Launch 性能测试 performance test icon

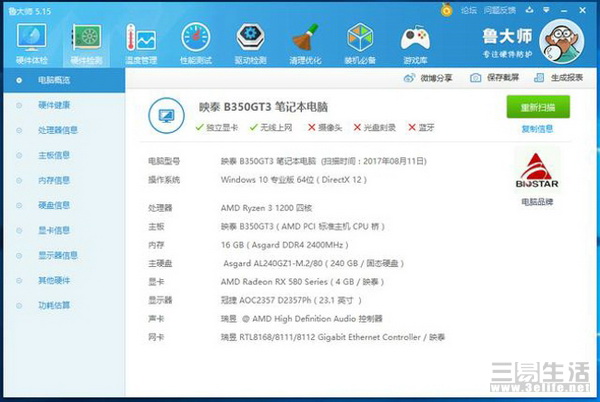(196, 43)
